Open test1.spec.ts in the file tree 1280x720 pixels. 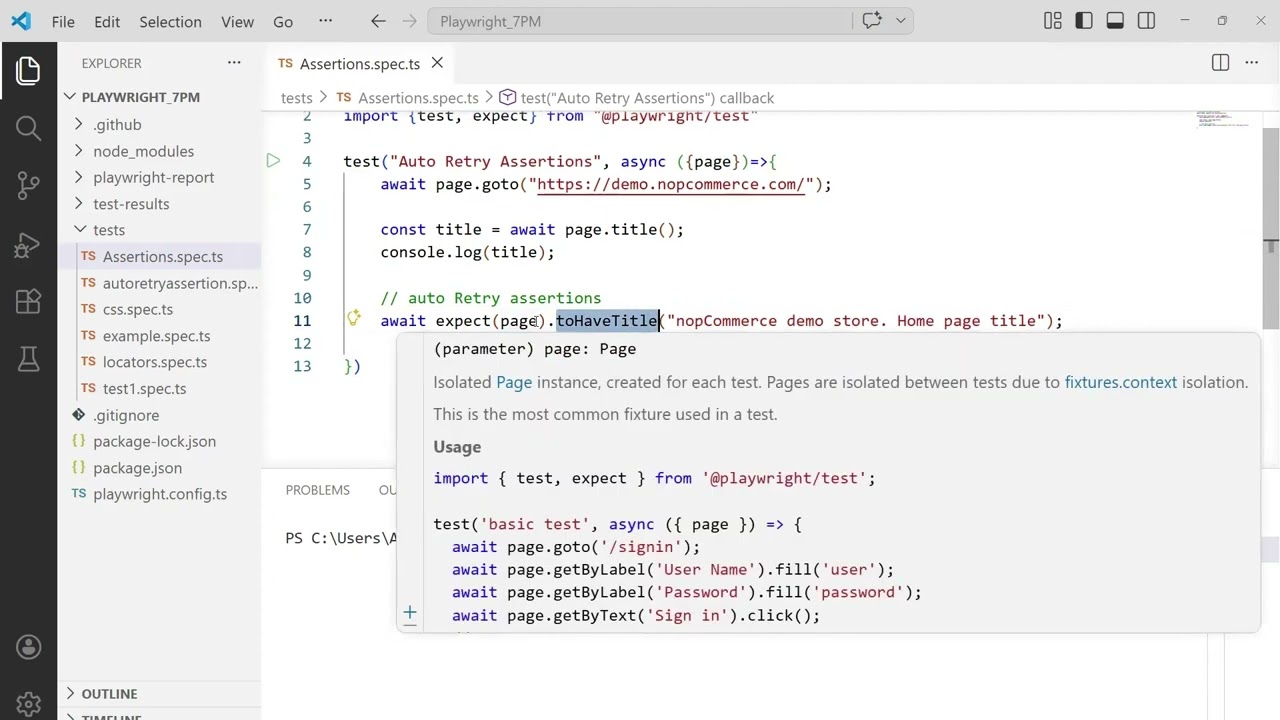(144, 389)
